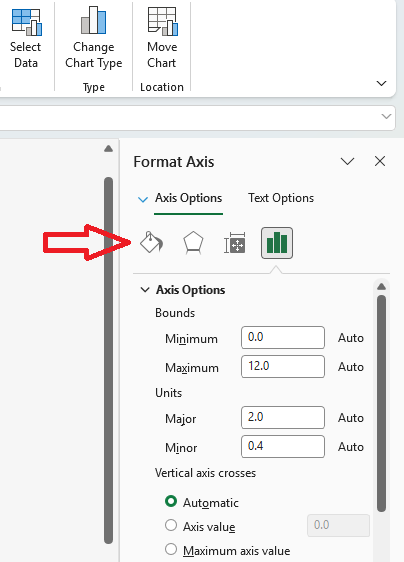Click the Move Chart icon
This screenshot has width=404, height=562.
(162, 22)
